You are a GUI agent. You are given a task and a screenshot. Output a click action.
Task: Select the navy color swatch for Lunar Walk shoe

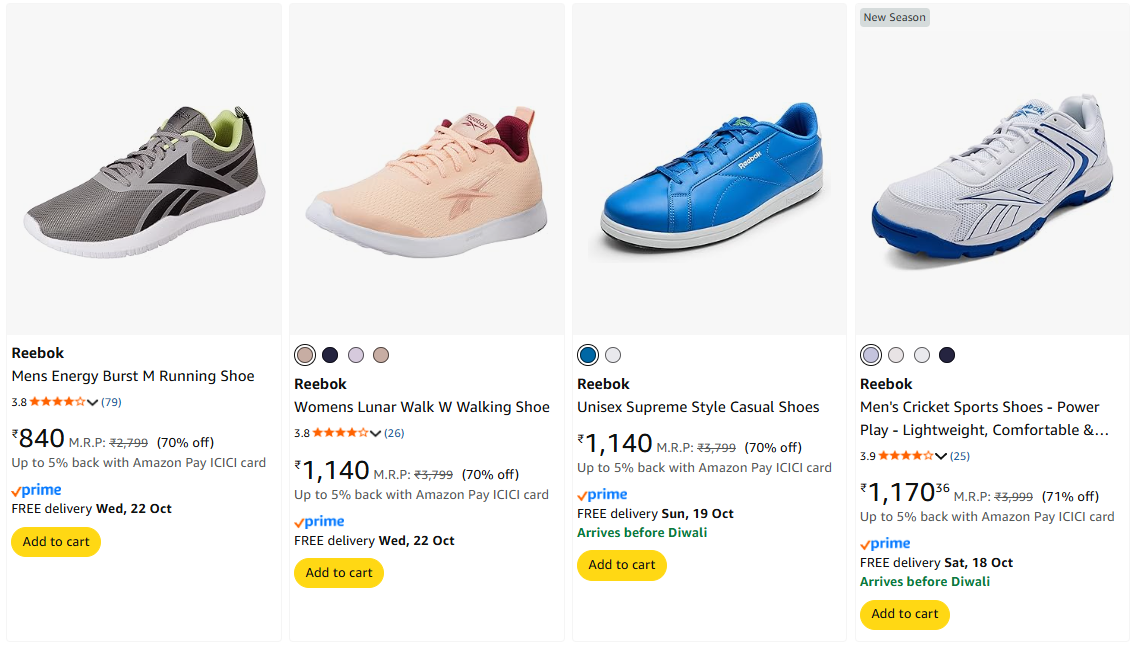tap(330, 355)
